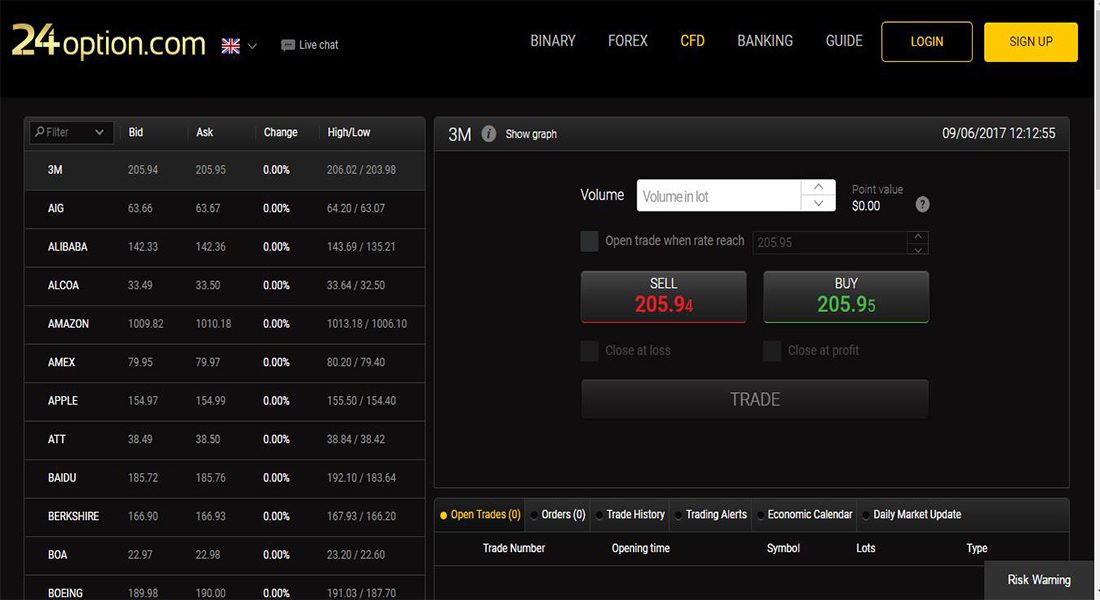The width and height of the screenshot is (1100, 600).
Task: Click the SIGN UP button
Action: [1031, 41]
